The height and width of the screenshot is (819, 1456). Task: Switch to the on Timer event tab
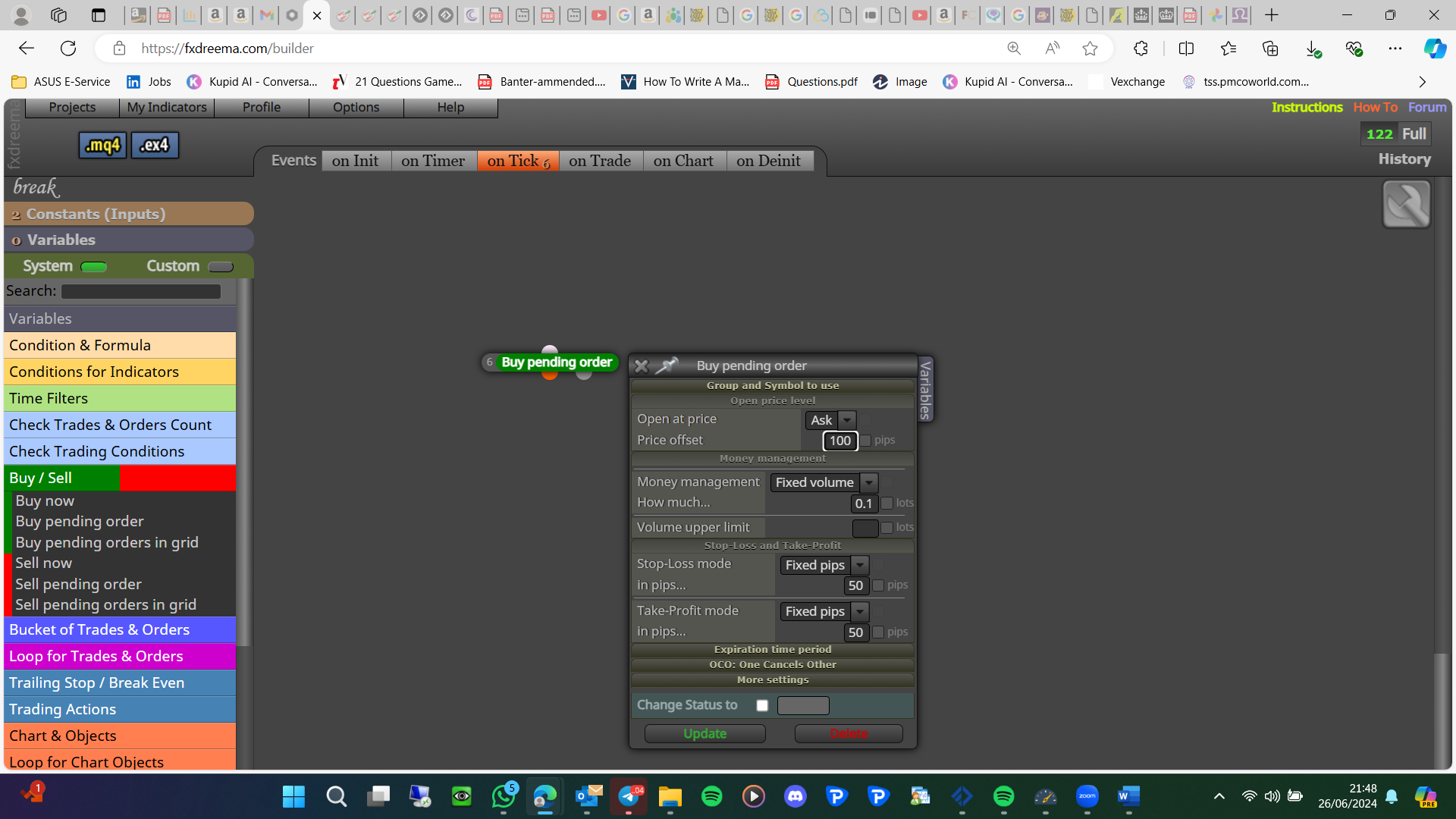click(x=433, y=161)
